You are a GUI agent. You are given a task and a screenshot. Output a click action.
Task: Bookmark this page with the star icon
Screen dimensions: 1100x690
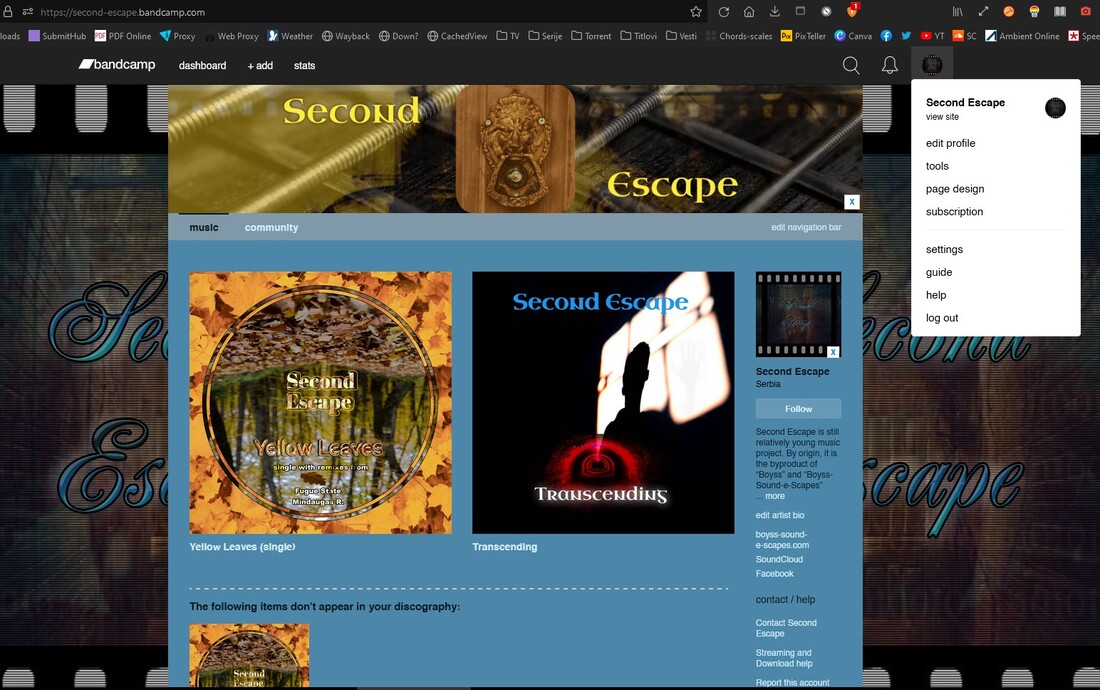tap(696, 12)
